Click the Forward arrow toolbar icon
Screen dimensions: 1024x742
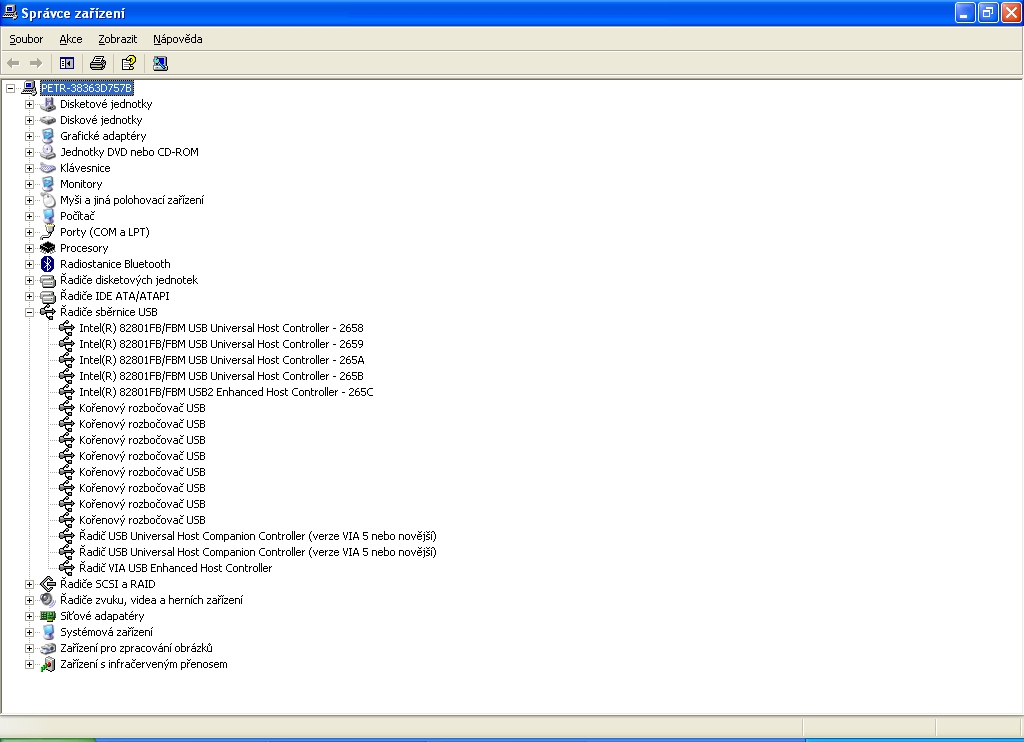pyautogui.click(x=36, y=63)
